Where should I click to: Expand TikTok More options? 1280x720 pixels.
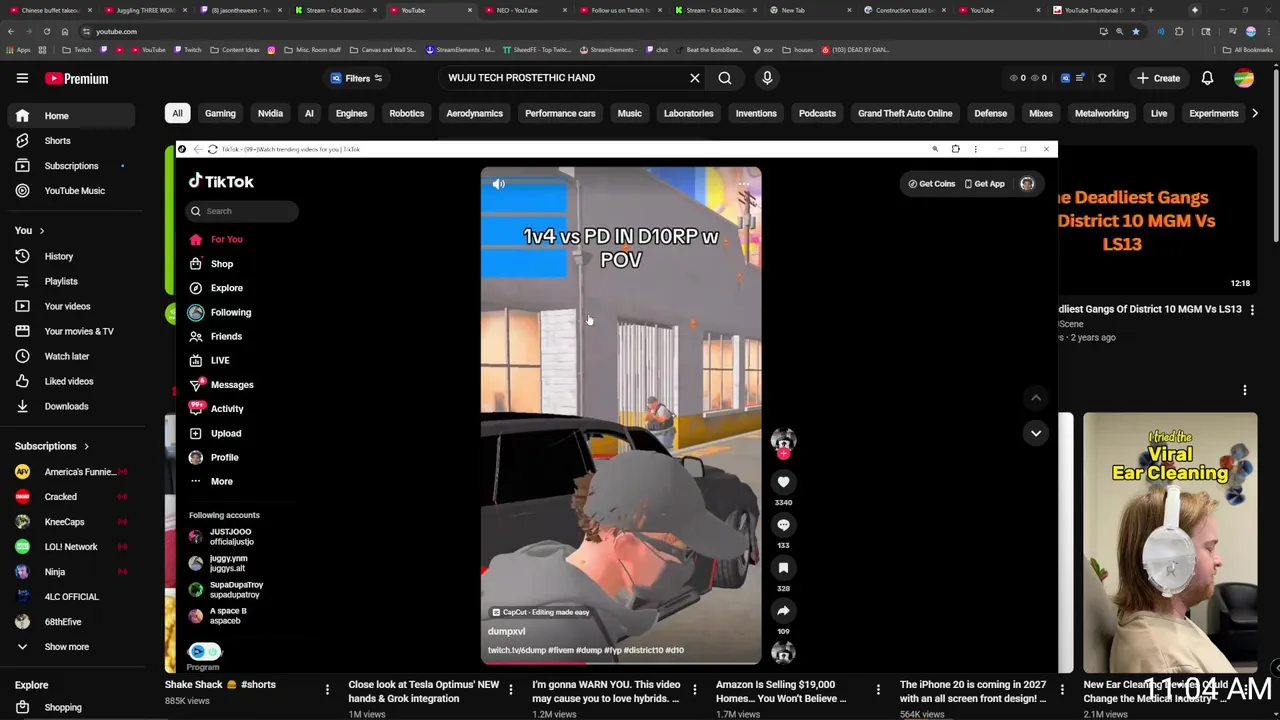[x=221, y=481]
